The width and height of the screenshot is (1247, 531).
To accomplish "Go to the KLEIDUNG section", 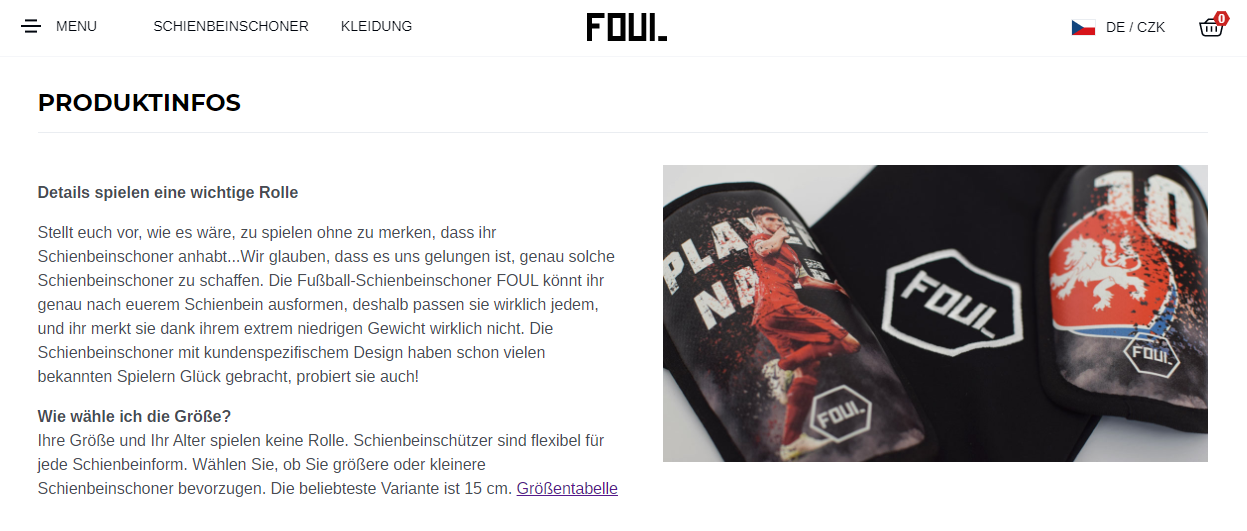I will (x=376, y=27).
